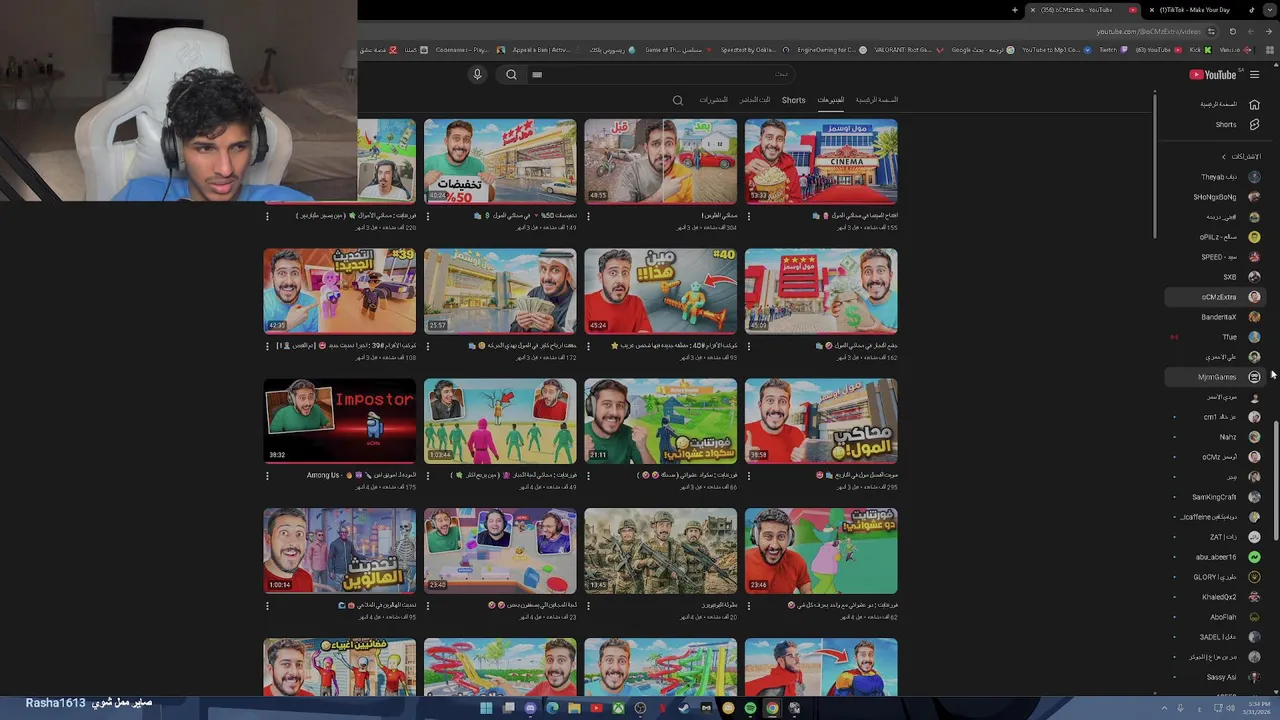This screenshot has height=720, width=1280.
Task: Open Steam from the taskbar
Action: click(684, 708)
